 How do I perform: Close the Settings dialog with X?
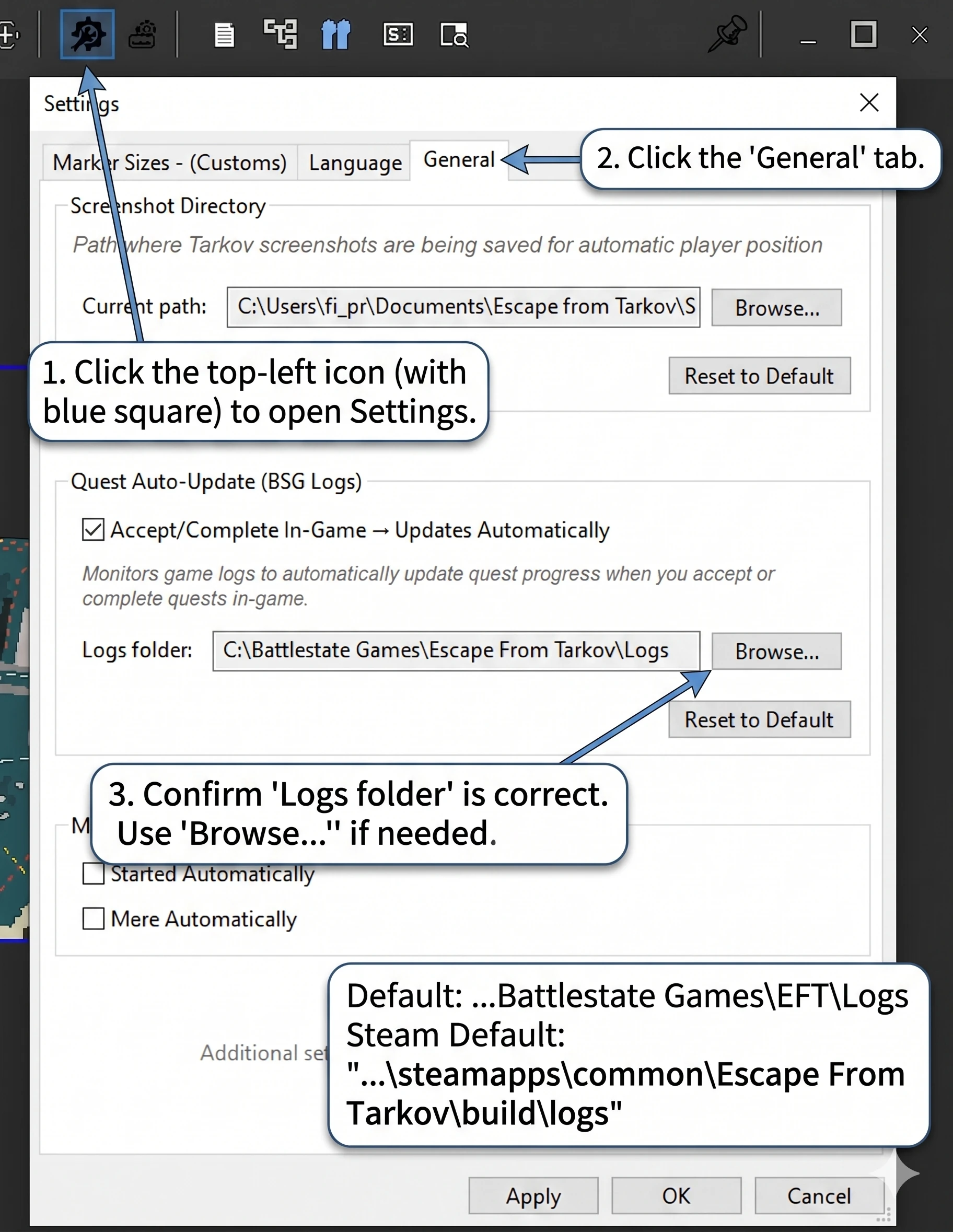click(869, 102)
